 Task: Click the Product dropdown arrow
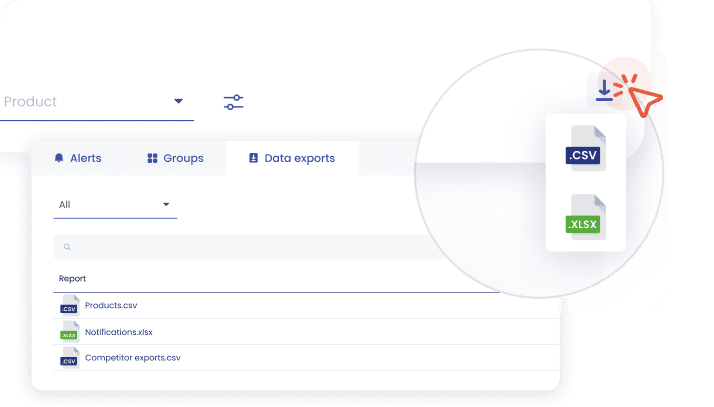pyautogui.click(x=179, y=101)
